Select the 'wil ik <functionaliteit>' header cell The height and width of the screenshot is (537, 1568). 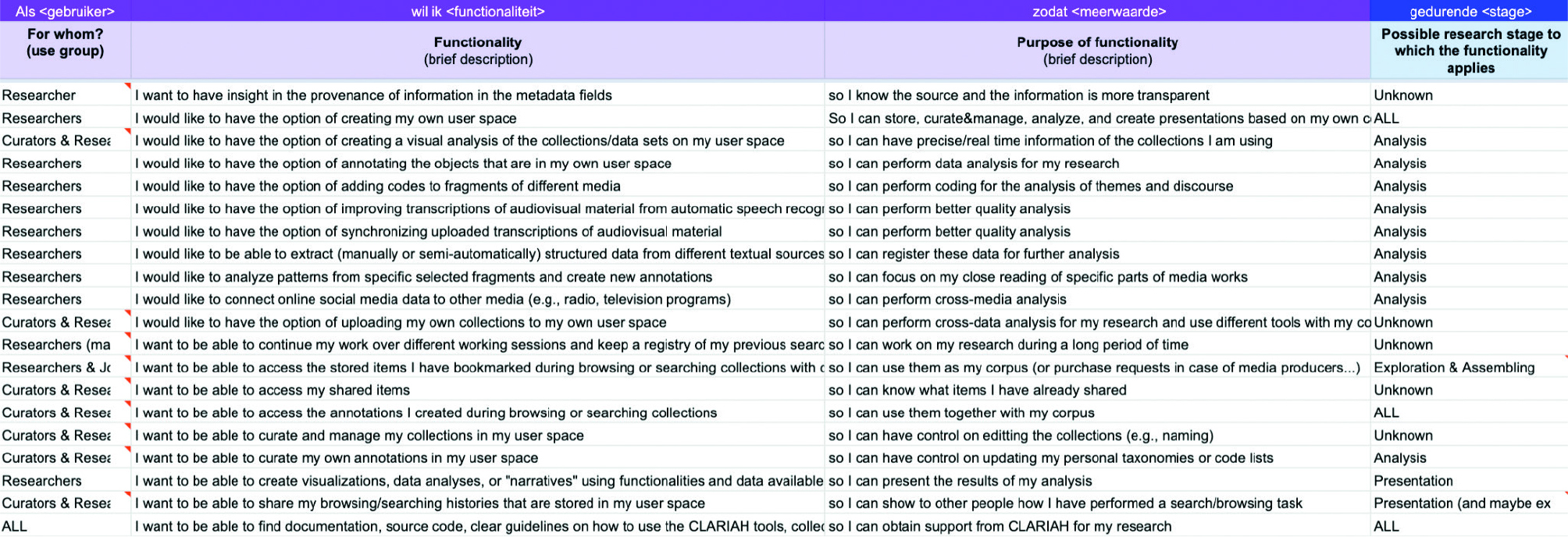478,11
